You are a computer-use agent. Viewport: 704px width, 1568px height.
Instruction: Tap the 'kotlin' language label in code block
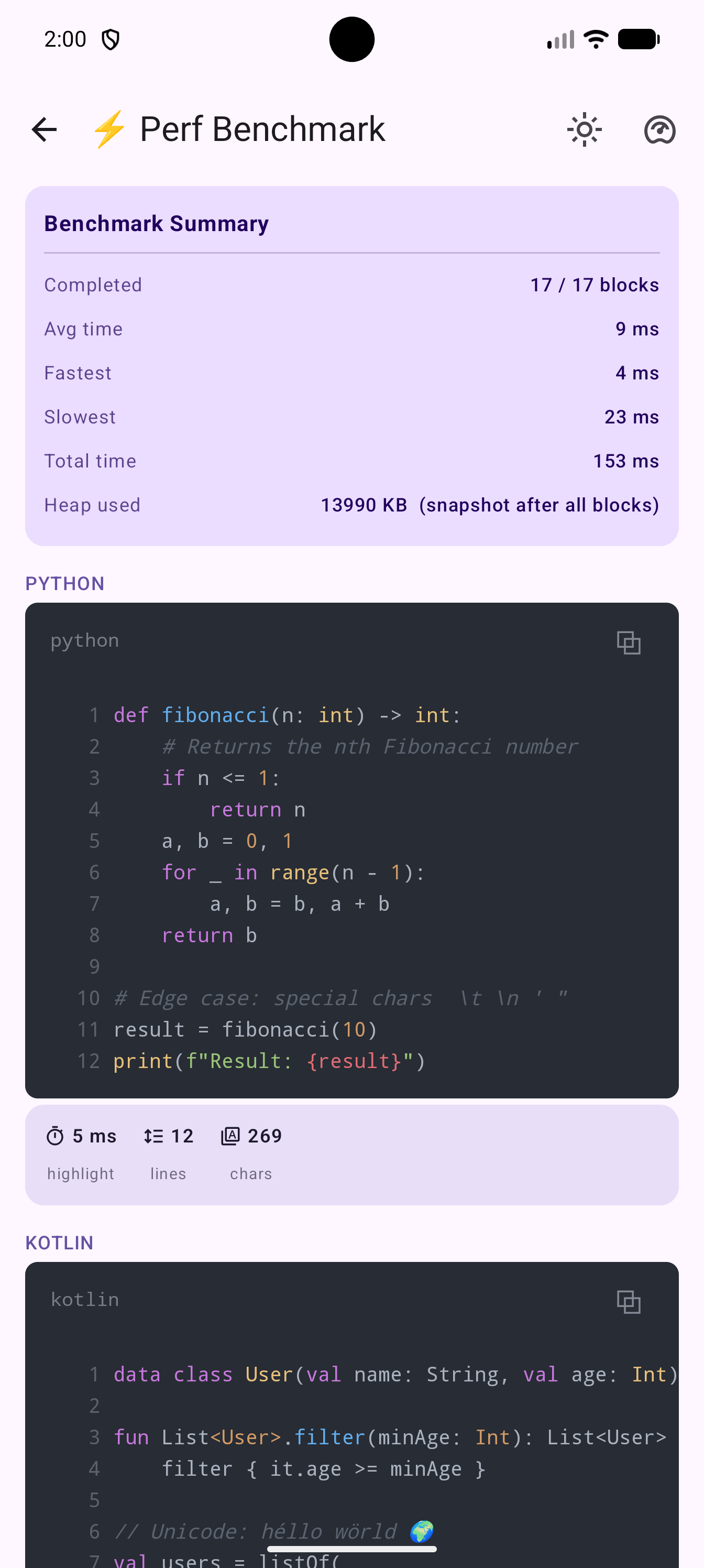(84, 1300)
